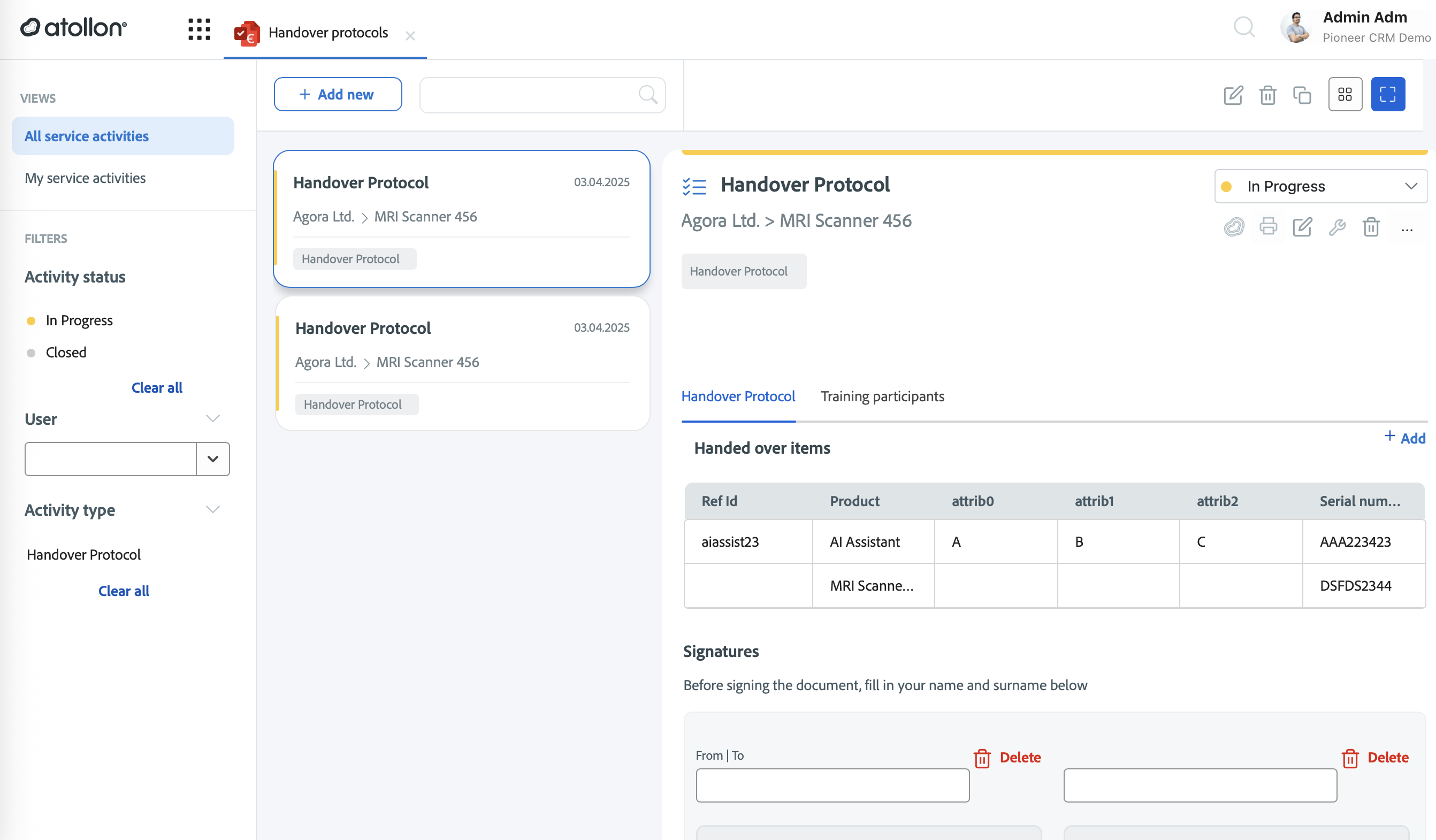The width and height of the screenshot is (1436, 840).
Task: Open the second Handover Protocol card
Action: 463,364
